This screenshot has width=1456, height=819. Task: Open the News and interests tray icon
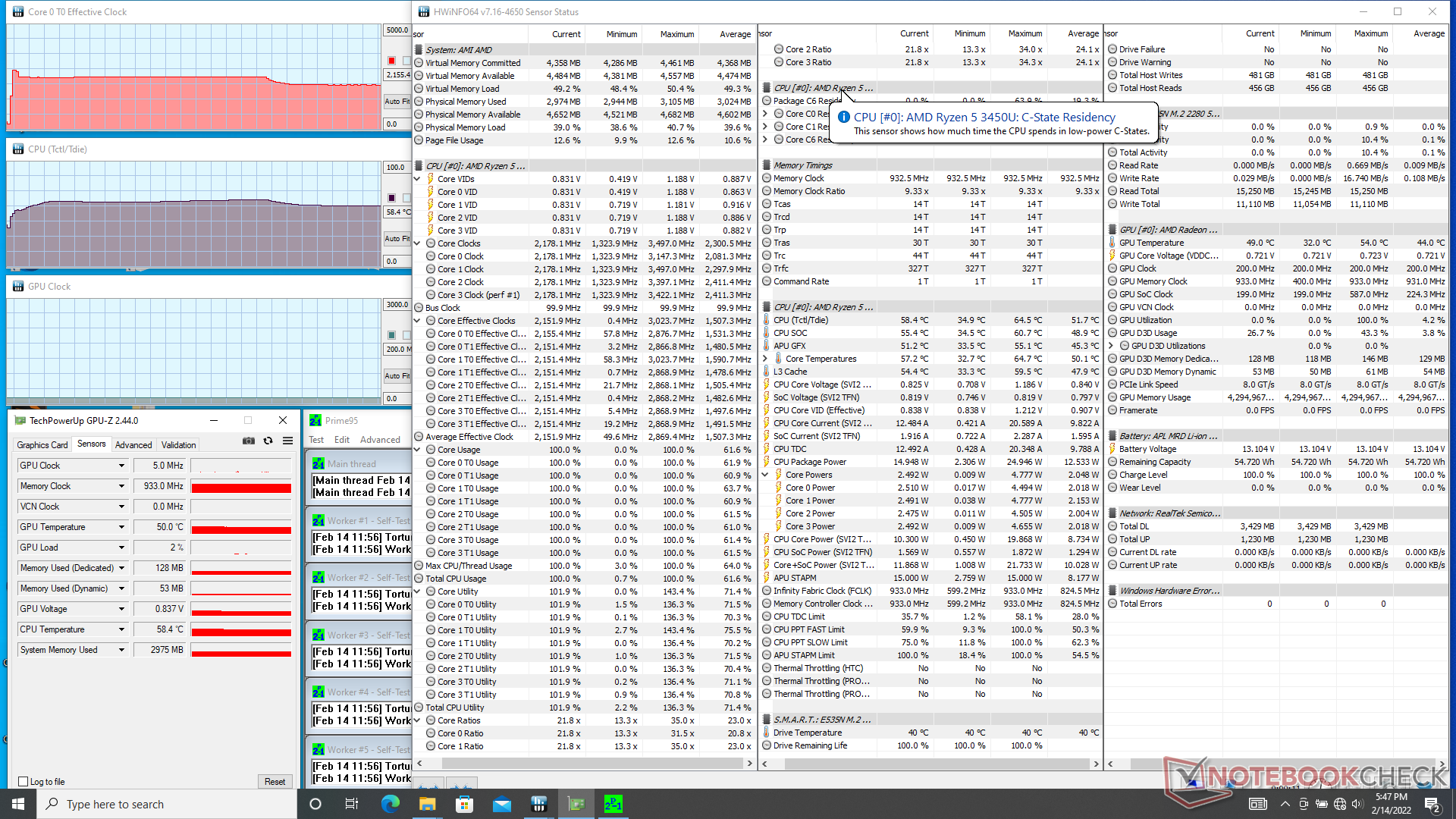pyautogui.click(x=1257, y=804)
